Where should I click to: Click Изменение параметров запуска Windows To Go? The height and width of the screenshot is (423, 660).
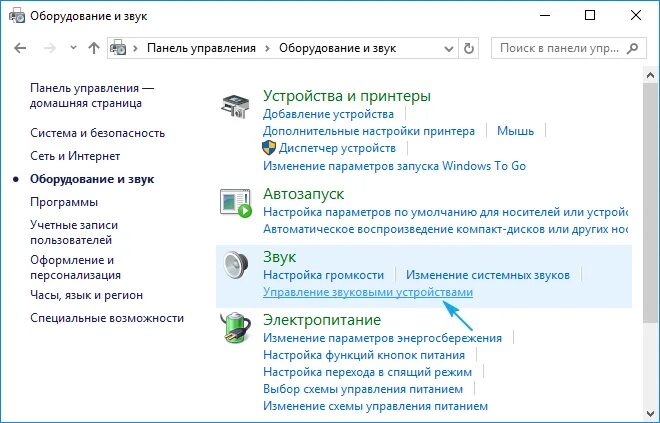394,166
